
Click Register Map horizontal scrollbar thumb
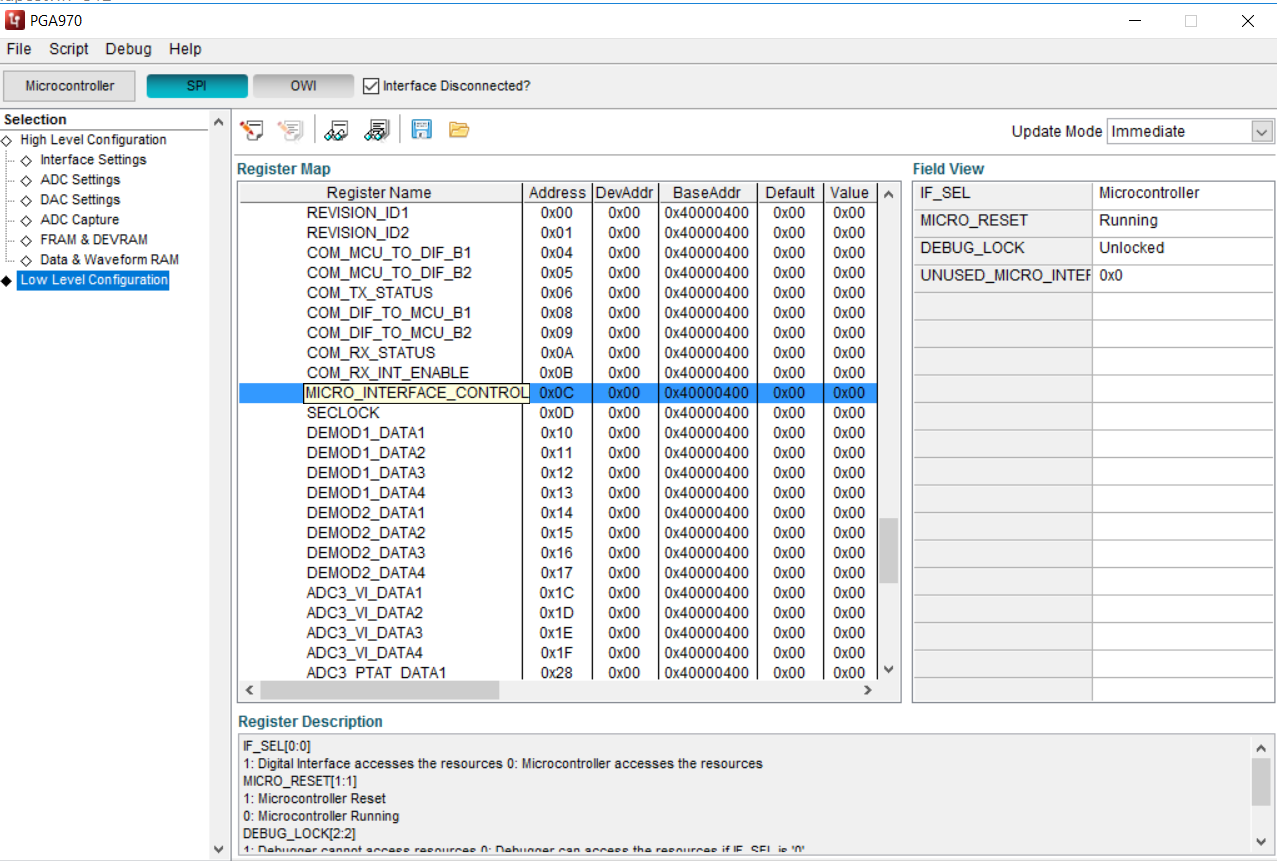point(379,690)
